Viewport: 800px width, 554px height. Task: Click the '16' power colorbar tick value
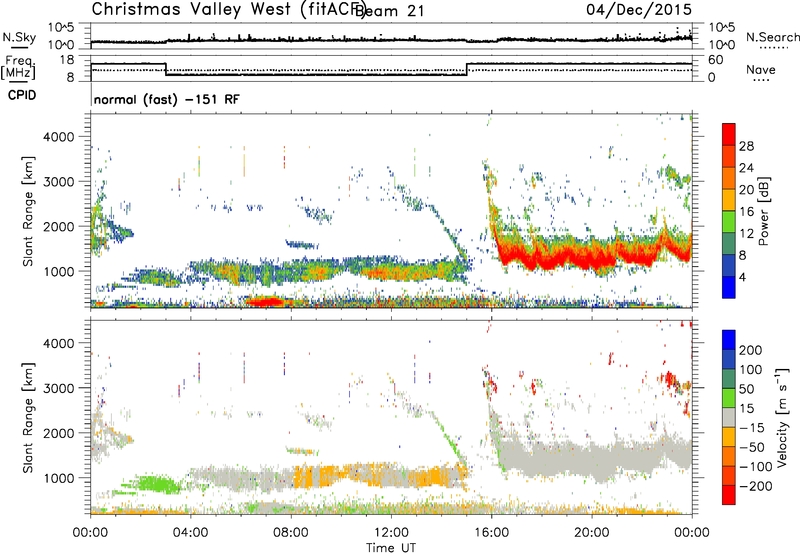(746, 212)
